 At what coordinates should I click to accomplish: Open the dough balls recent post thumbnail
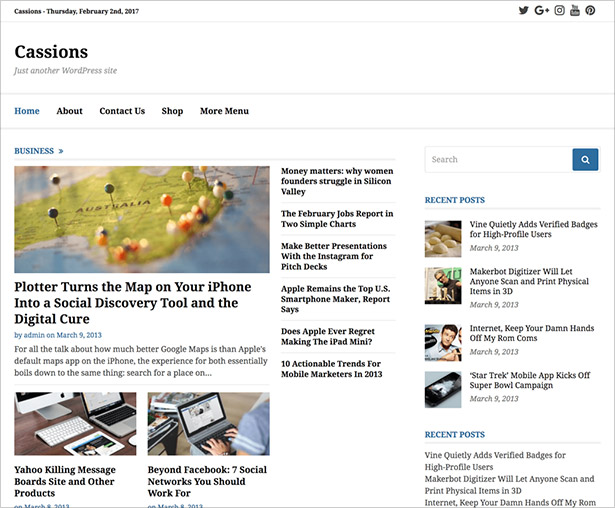coord(443,239)
